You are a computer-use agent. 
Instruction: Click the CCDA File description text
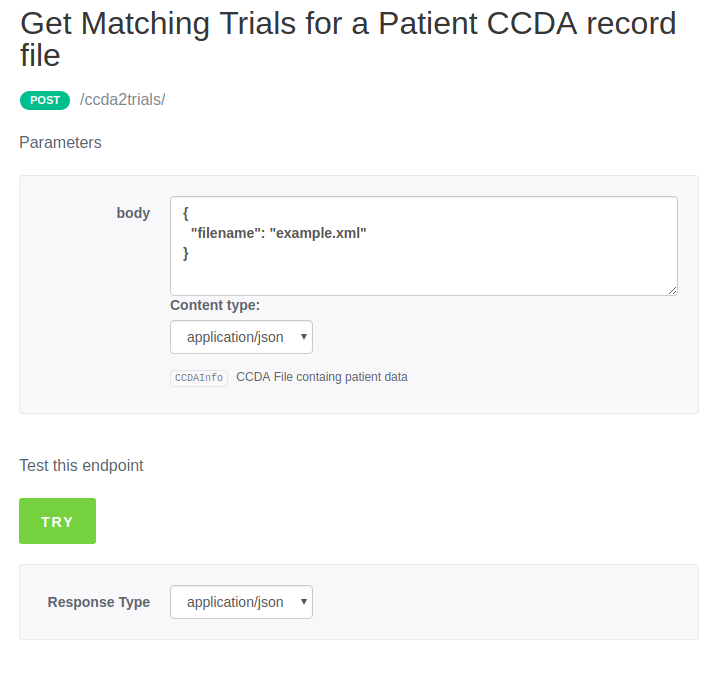pyautogui.click(x=321, y=377)
